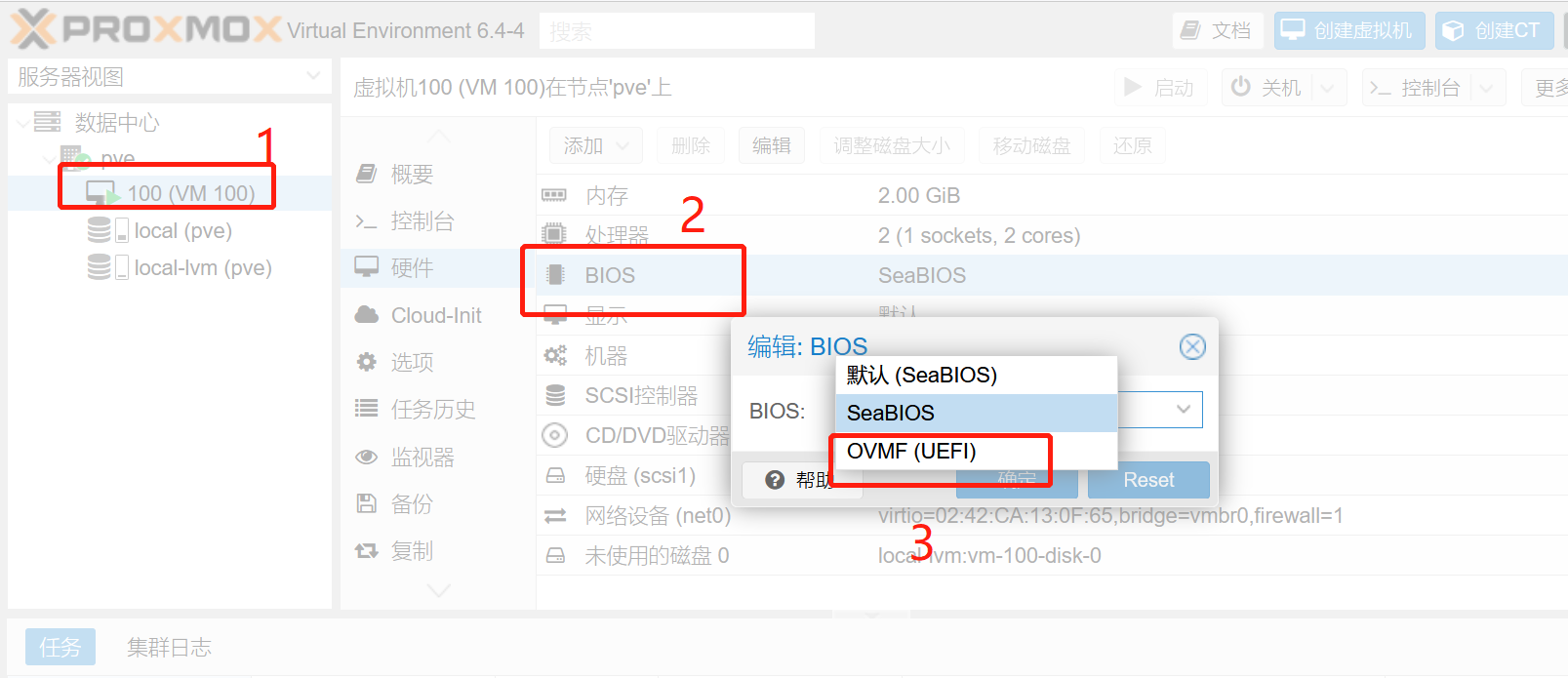Viewport: 1568px width, 678px height.
Task: Choose SeaBIOS from the BIOS list
Action: 976,413
